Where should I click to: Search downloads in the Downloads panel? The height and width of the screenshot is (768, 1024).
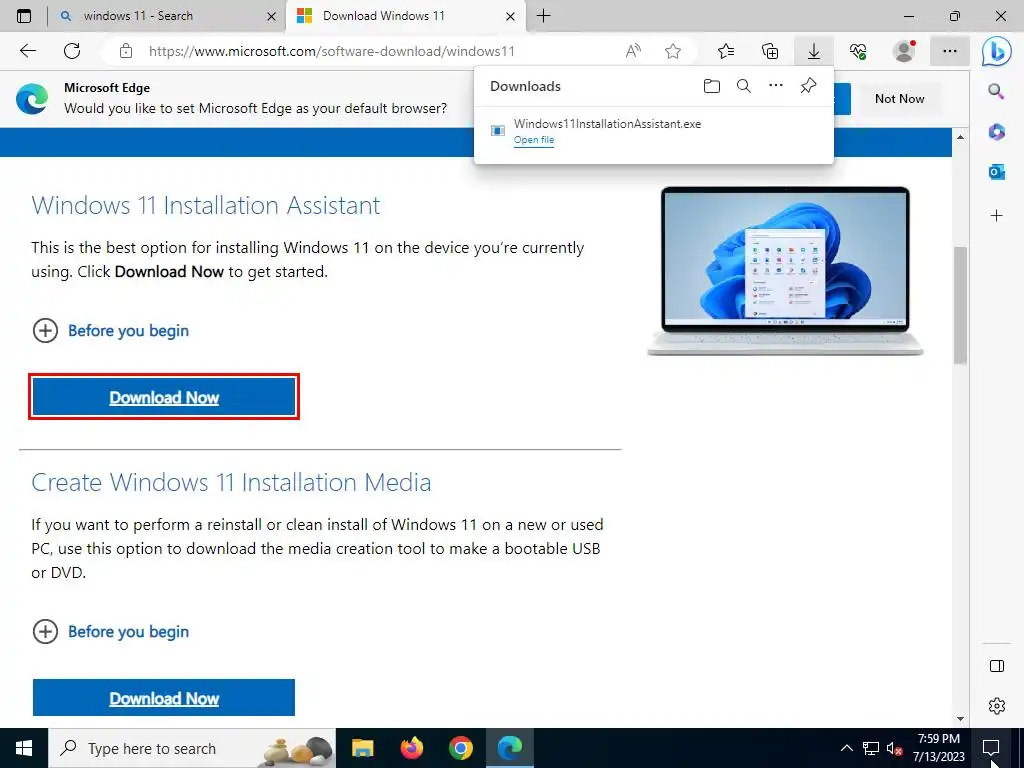[x=744, y=86]
